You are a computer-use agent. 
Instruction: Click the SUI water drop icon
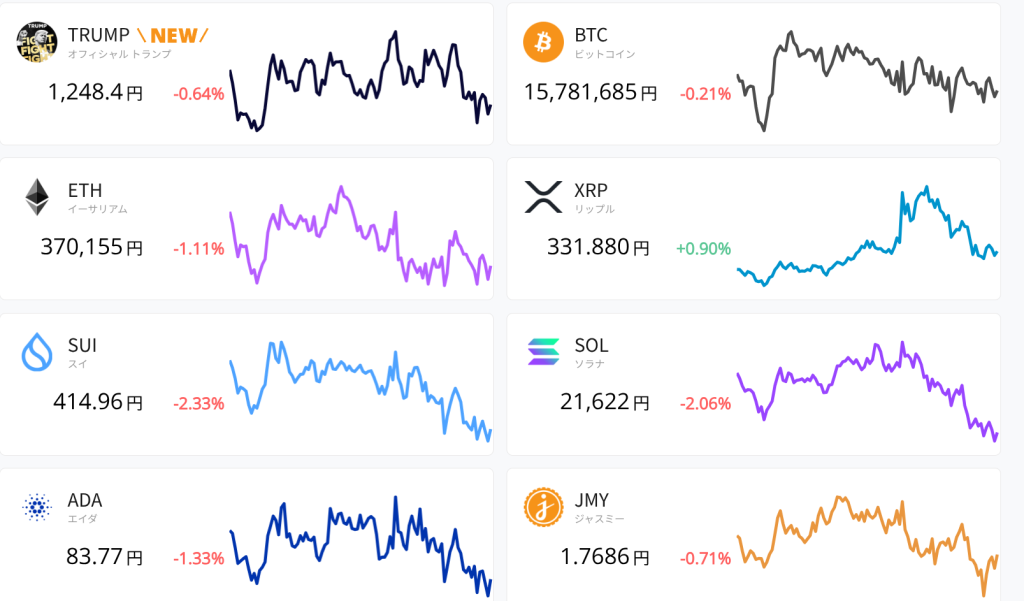click(37, 353)
